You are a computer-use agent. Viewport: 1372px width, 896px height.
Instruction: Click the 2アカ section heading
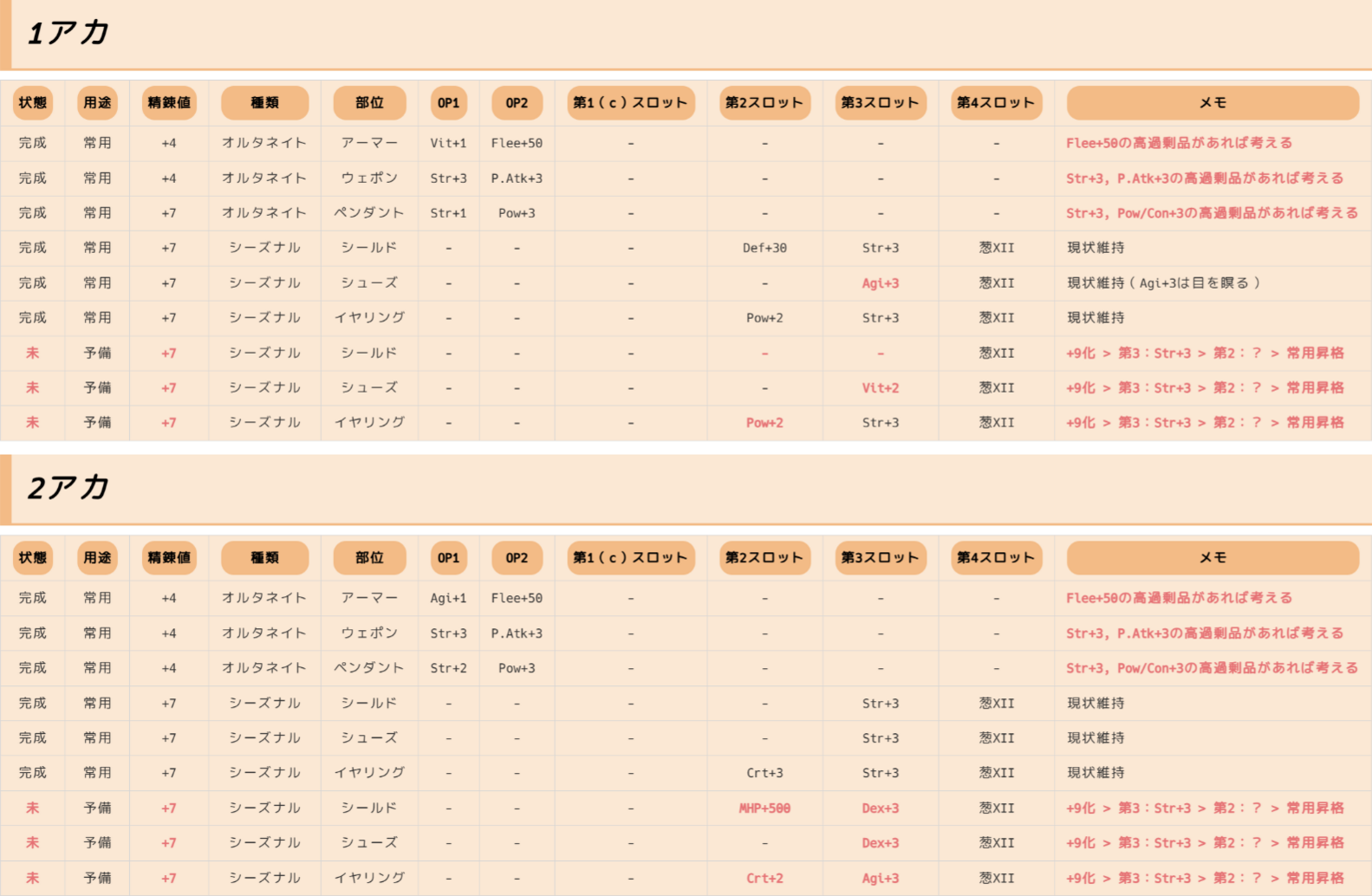tap(68, 488)
